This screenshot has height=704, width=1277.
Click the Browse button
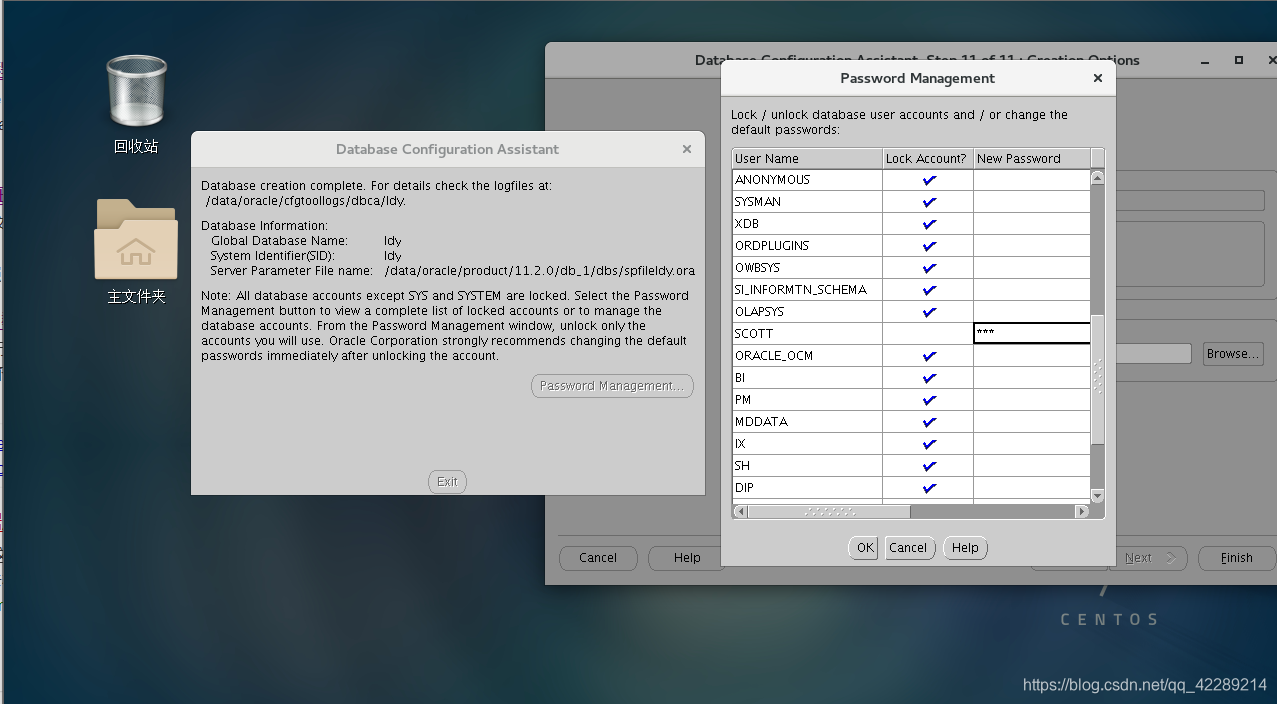pyautogui.click(x=1232, y=352)
